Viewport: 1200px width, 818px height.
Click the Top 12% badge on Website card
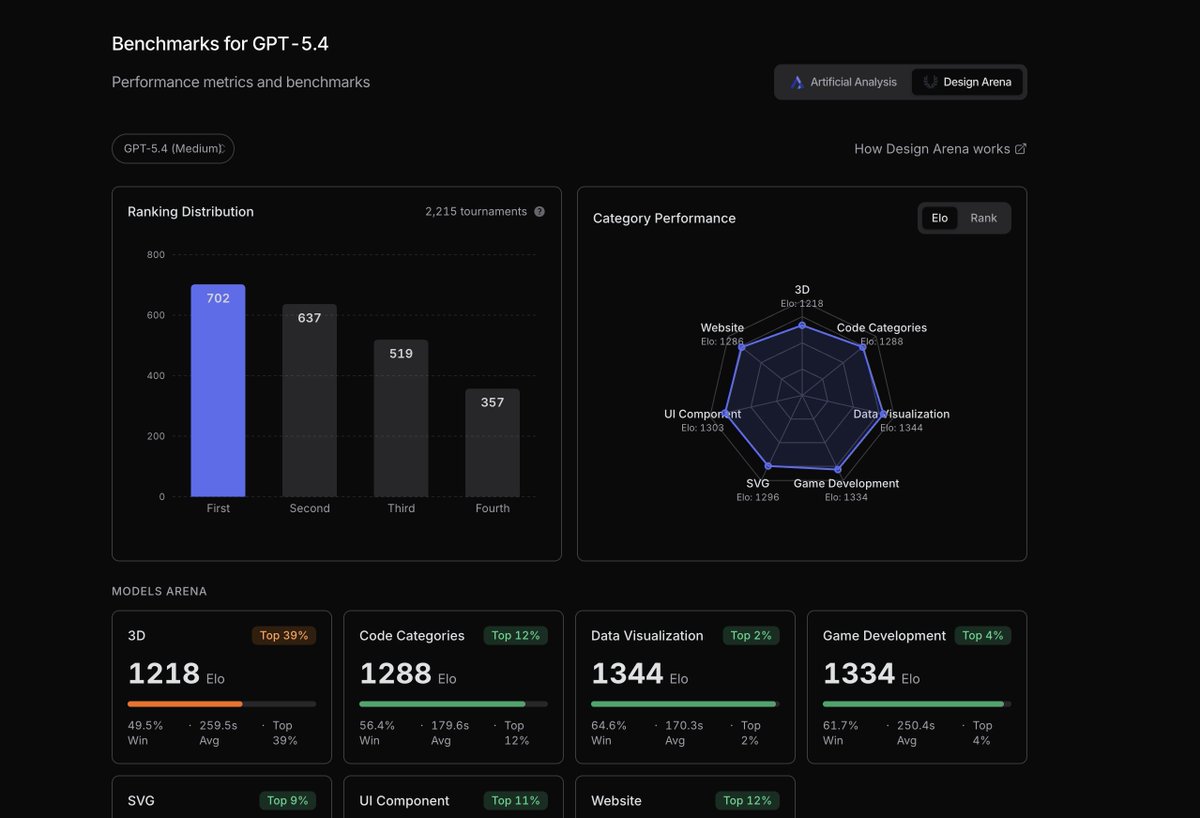(748, 800)
